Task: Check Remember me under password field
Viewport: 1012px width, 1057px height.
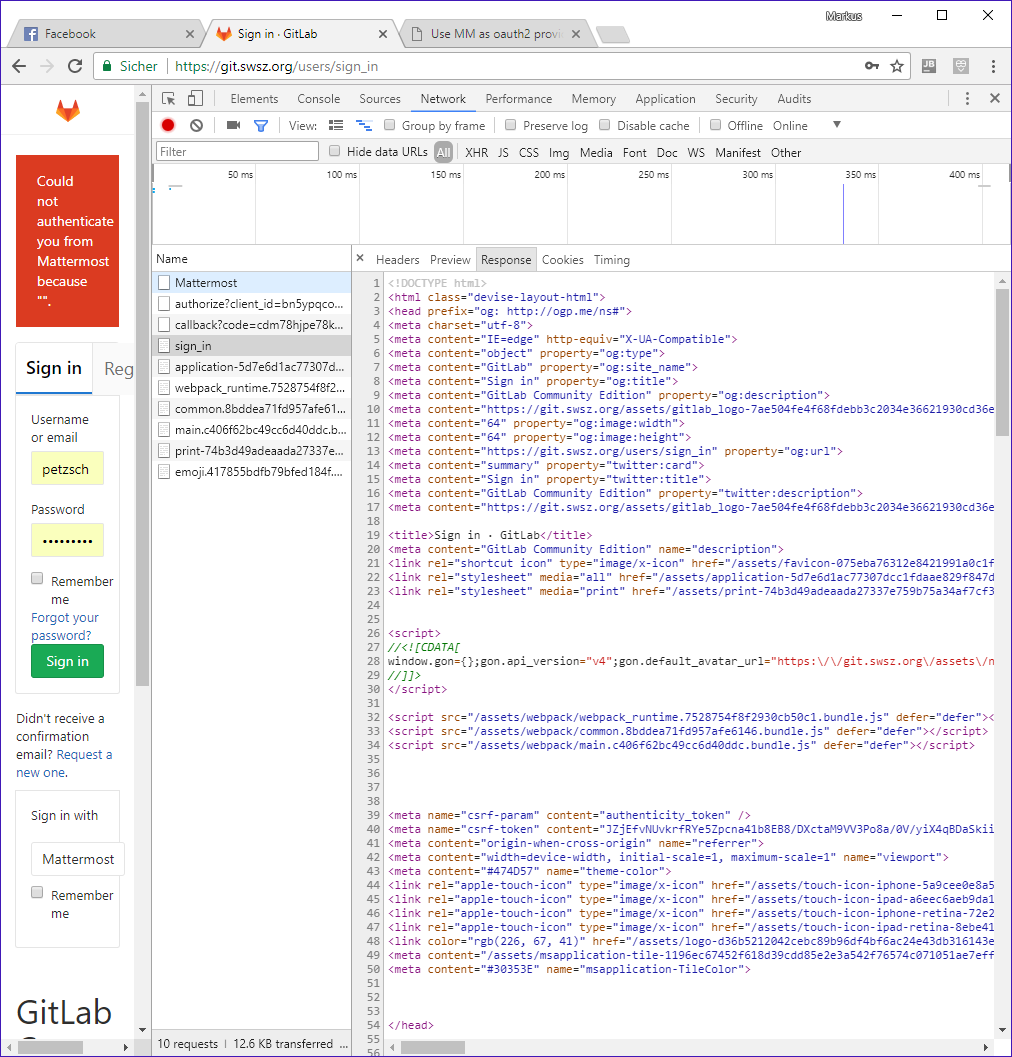Action: point(37,578)
